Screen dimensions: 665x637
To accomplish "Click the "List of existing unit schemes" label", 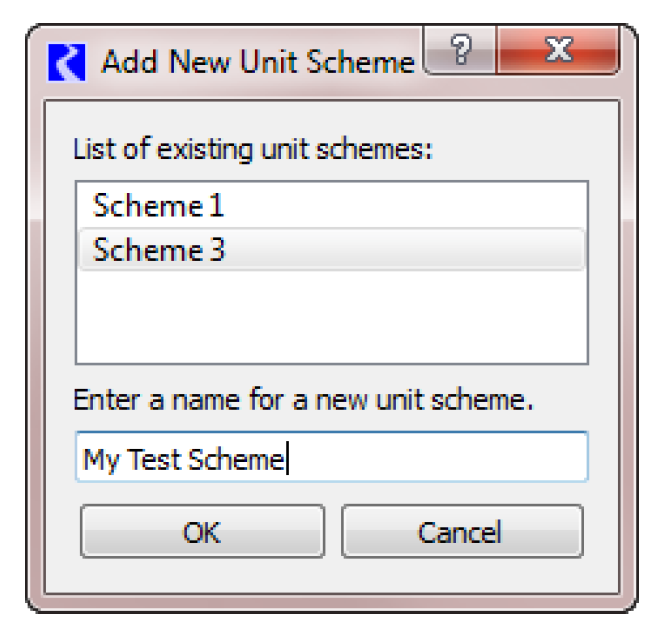I will (253, 152).
